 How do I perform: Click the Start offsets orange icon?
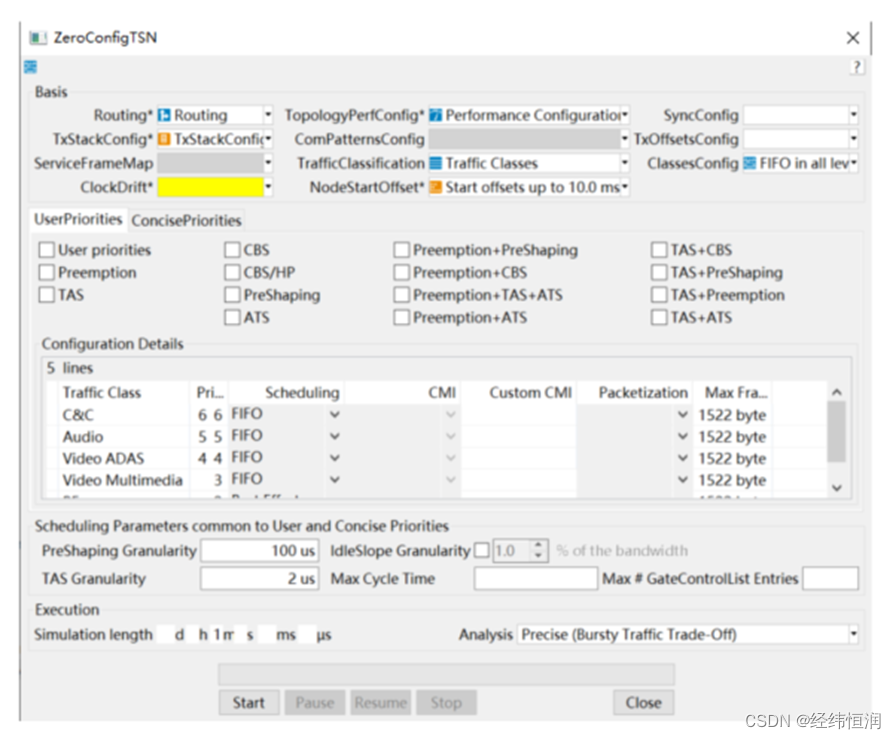pyautogui.click(x=436, y=187)
